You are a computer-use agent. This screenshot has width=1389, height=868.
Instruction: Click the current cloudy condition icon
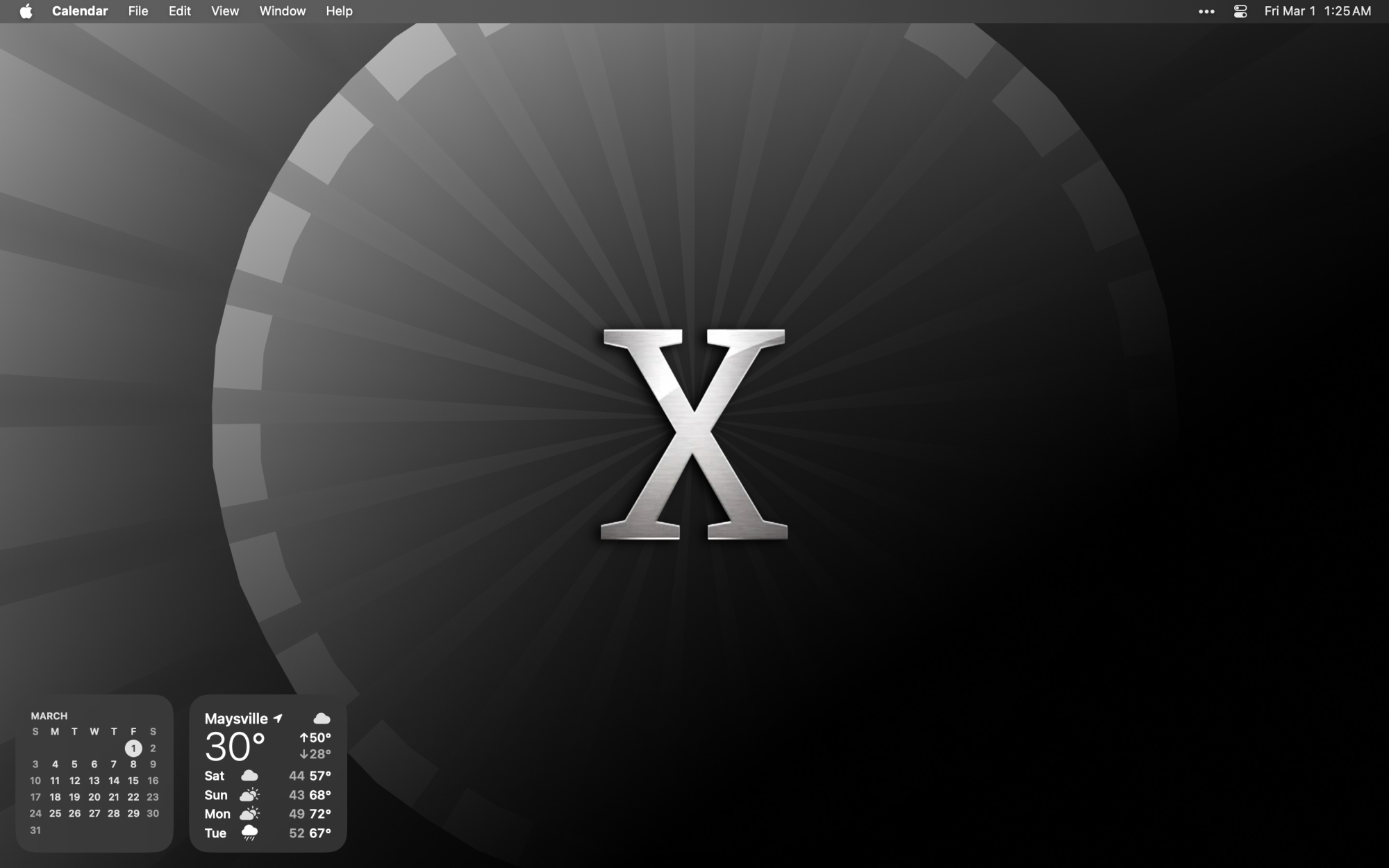coord(322,718)
